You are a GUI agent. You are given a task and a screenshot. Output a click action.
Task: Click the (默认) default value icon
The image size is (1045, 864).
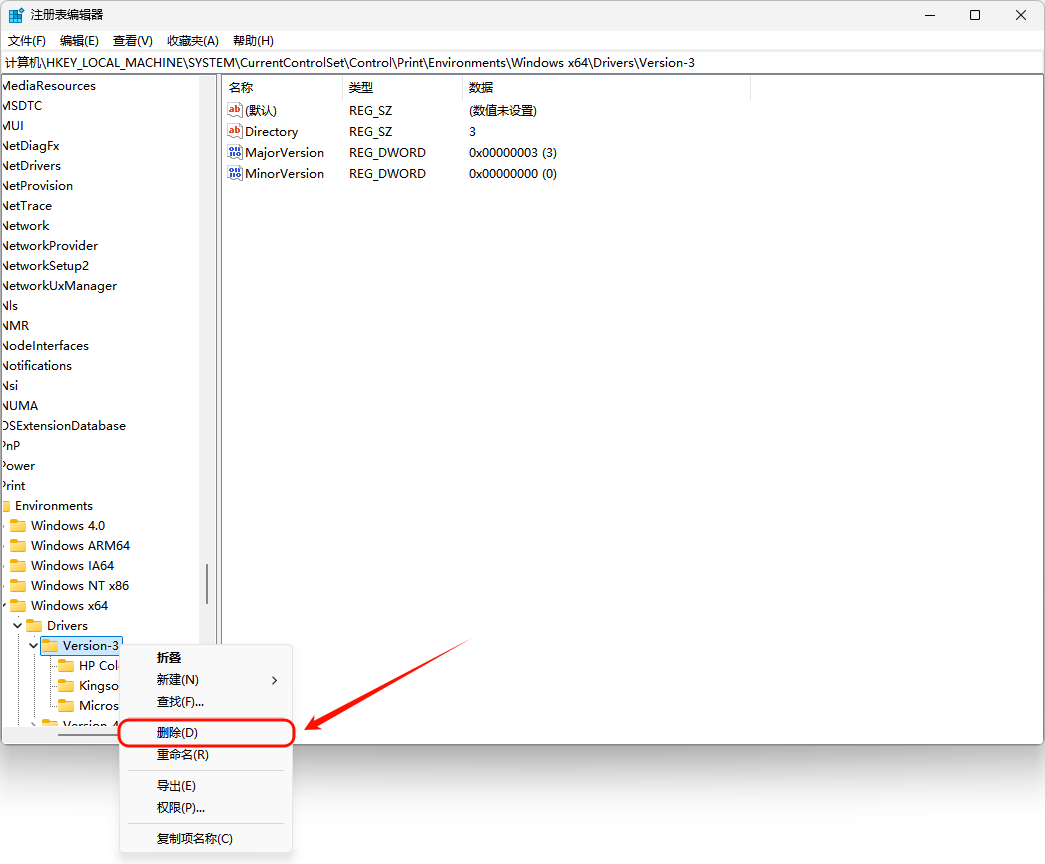click(x=235, y=110)
